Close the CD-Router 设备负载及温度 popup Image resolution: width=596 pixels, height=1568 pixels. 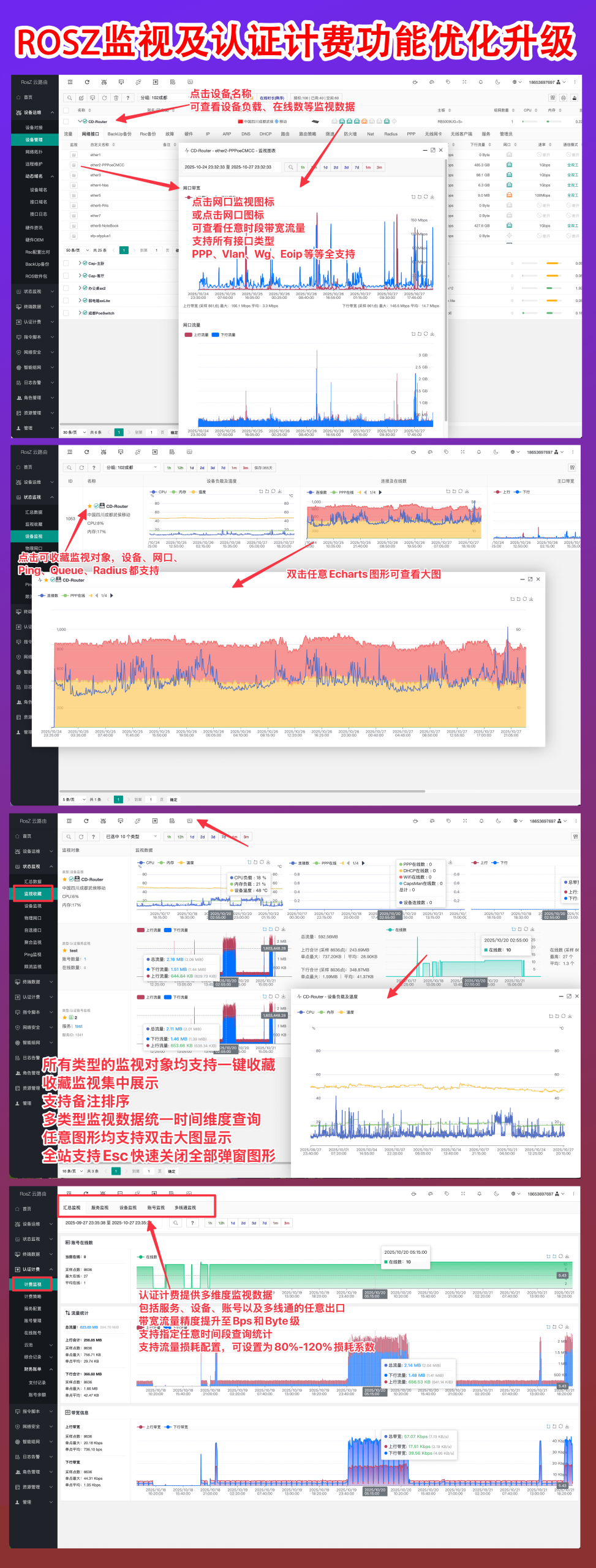pos(576,997)
